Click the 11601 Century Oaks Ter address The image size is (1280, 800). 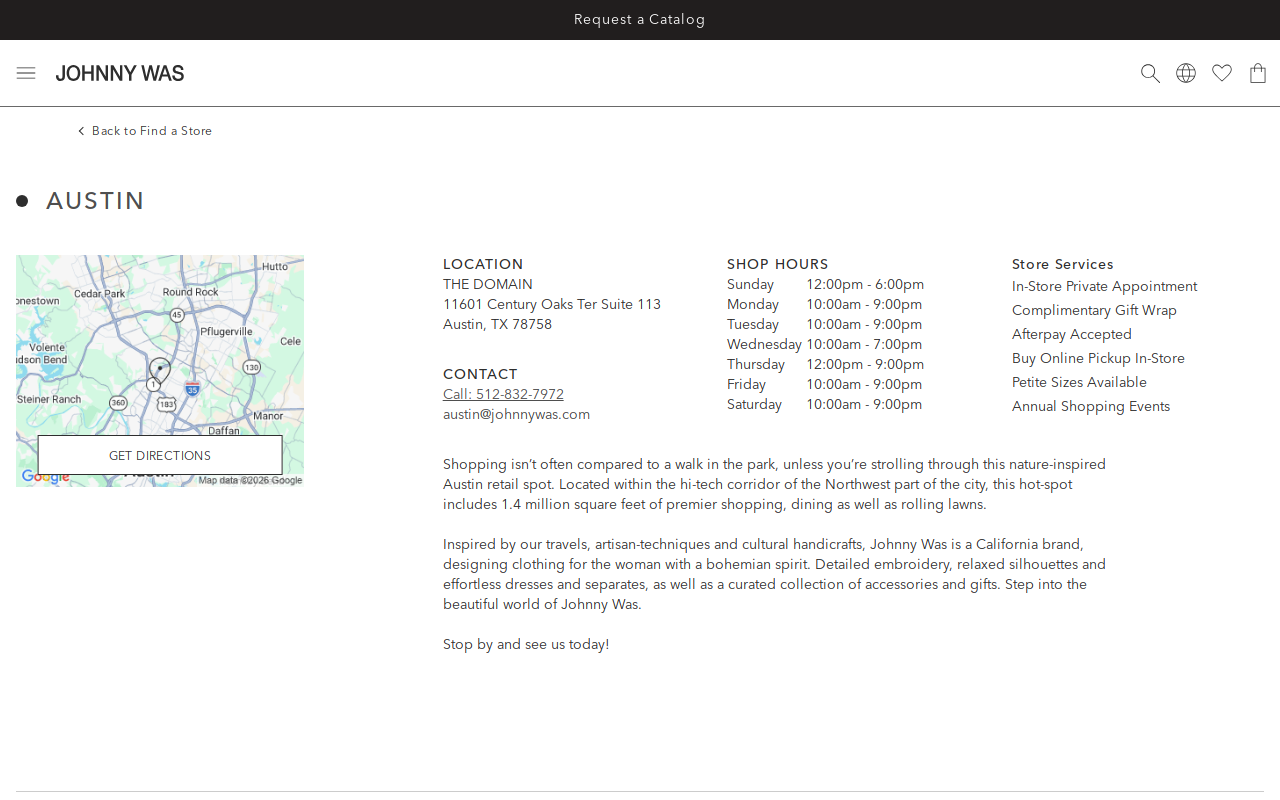tap(552, 305)
